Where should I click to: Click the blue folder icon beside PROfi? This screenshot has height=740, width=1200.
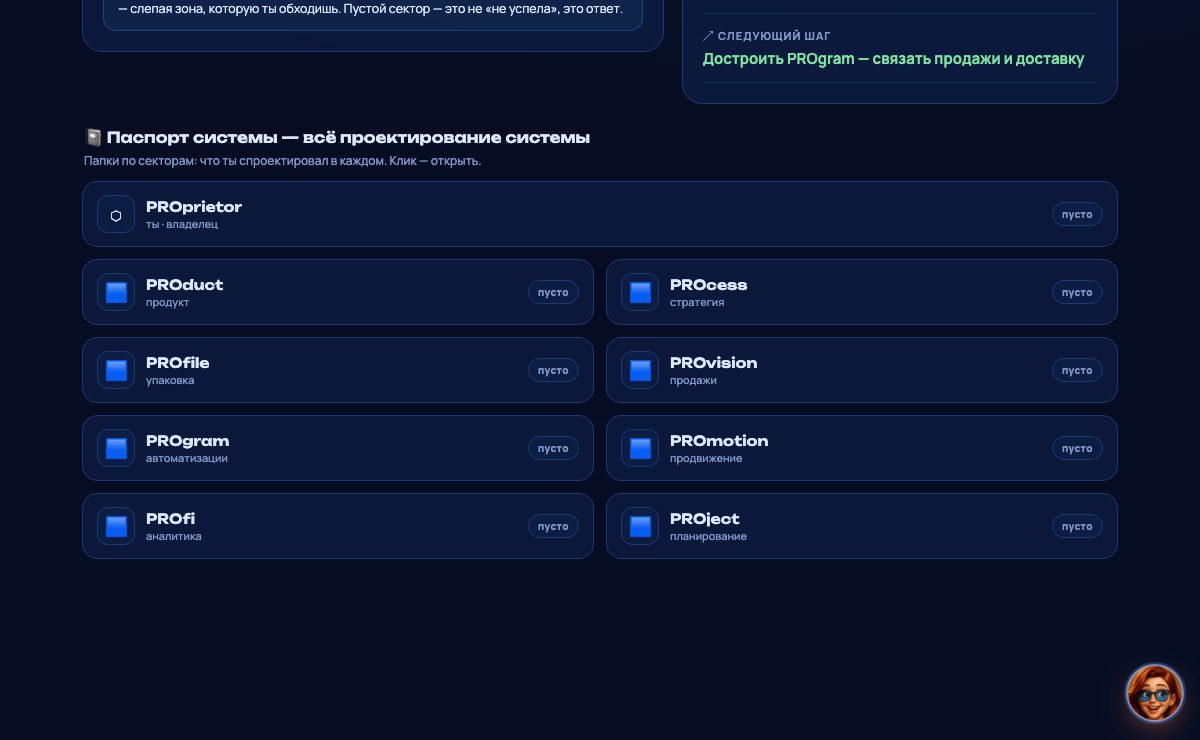tap(116, 526)
